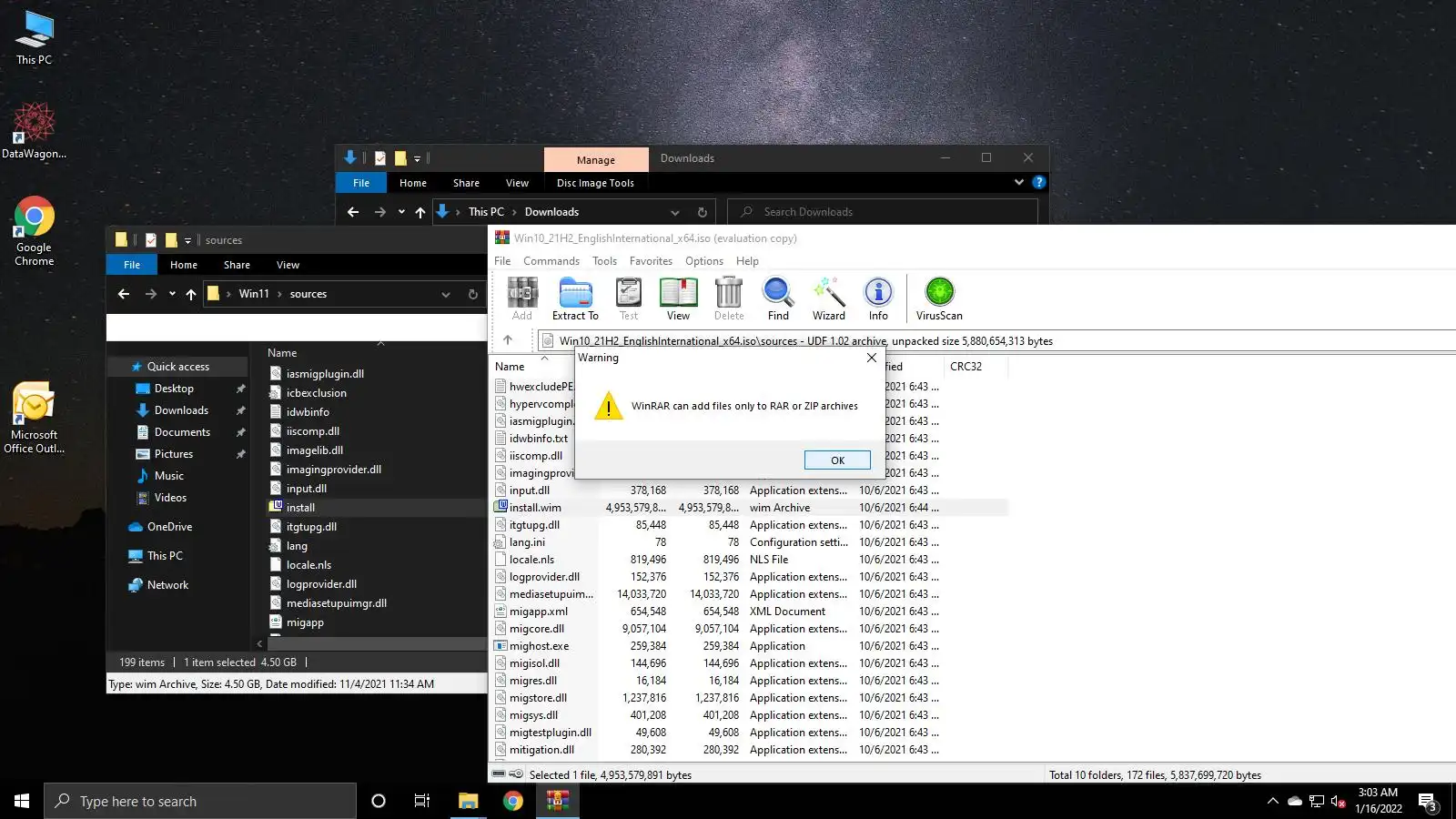Open Chrome from the taskbar

[513, 801]
